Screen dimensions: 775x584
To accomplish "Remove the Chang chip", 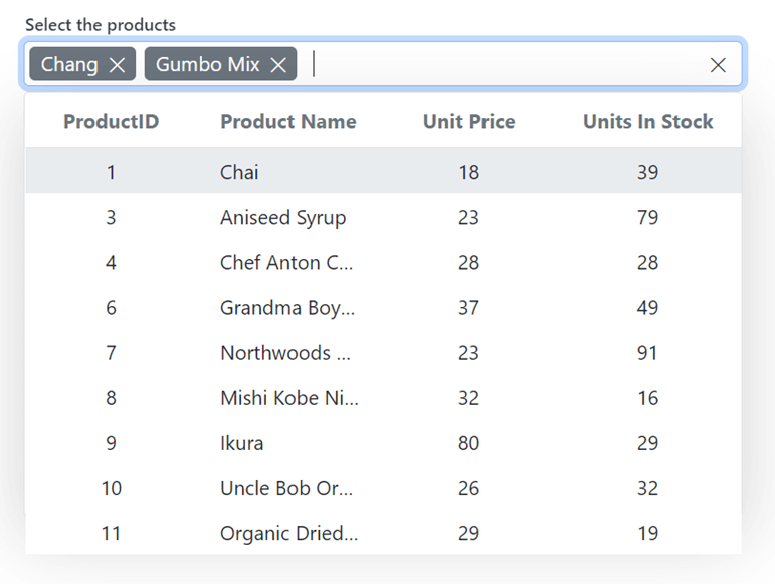I will (x=117, y=65).
